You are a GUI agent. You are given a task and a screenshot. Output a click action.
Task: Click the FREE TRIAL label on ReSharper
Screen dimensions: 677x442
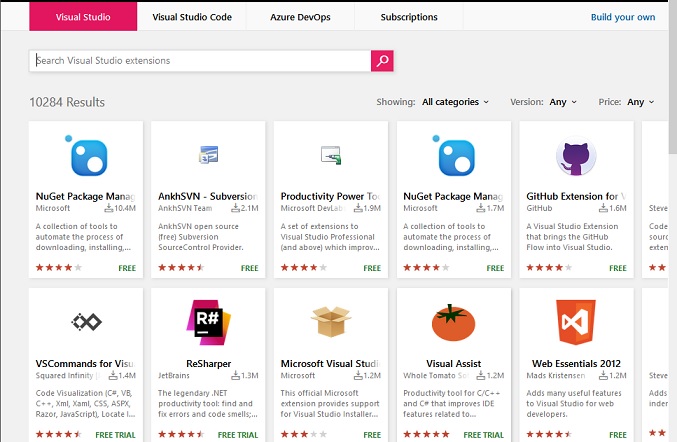click(x=238, y=435)
